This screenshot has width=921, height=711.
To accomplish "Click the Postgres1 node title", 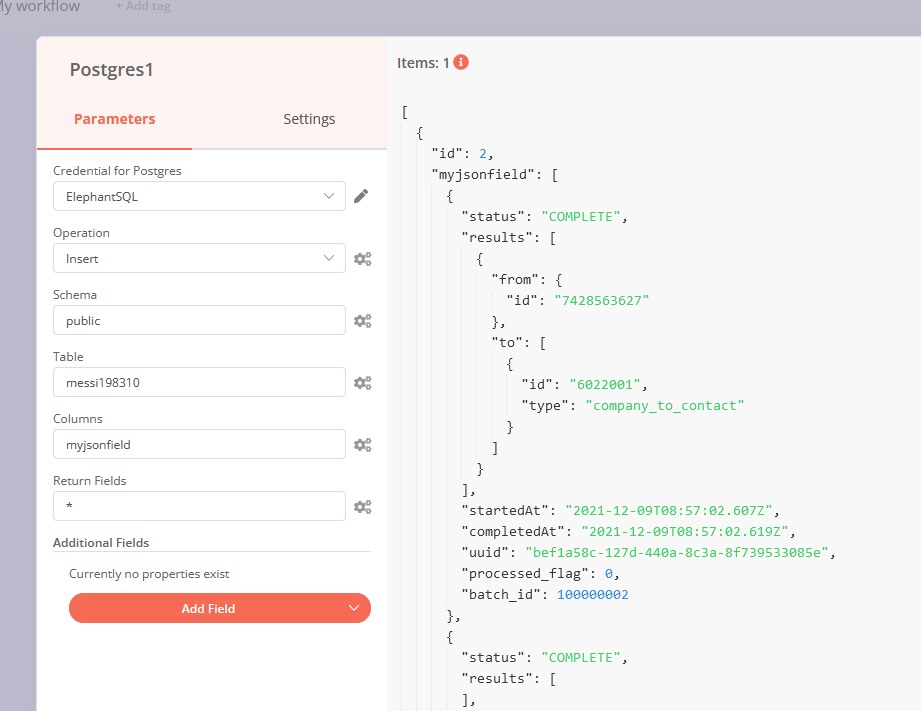I will click(x=111, y=70).
